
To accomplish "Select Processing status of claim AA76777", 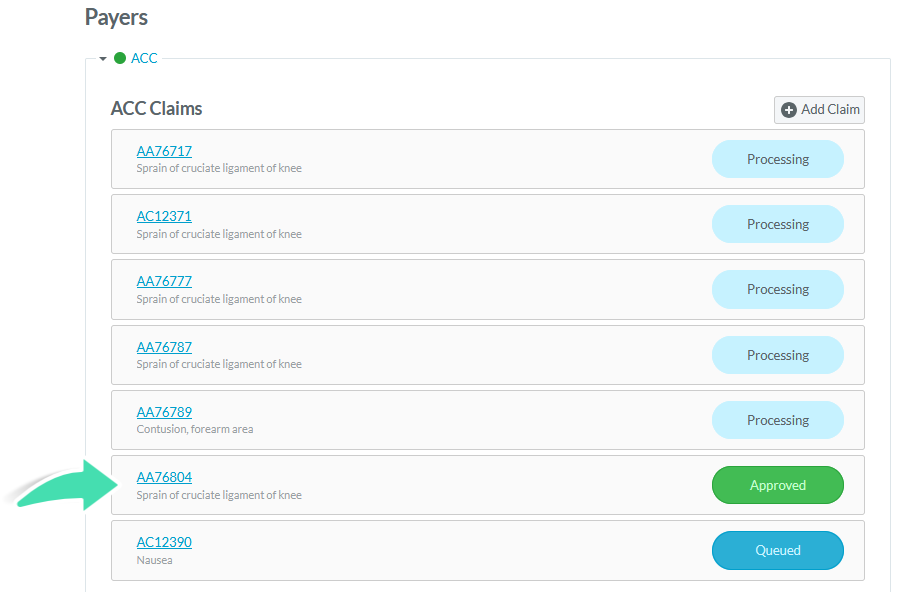I will 777,289.
